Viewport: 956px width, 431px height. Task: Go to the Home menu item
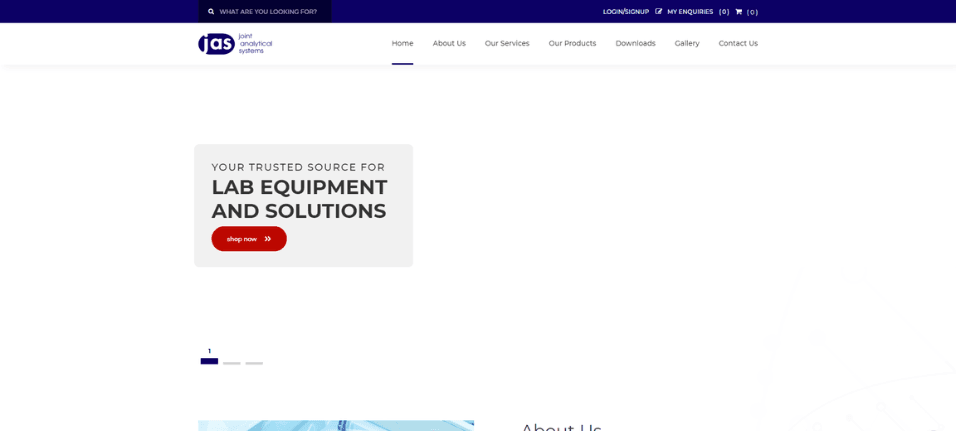402,43
